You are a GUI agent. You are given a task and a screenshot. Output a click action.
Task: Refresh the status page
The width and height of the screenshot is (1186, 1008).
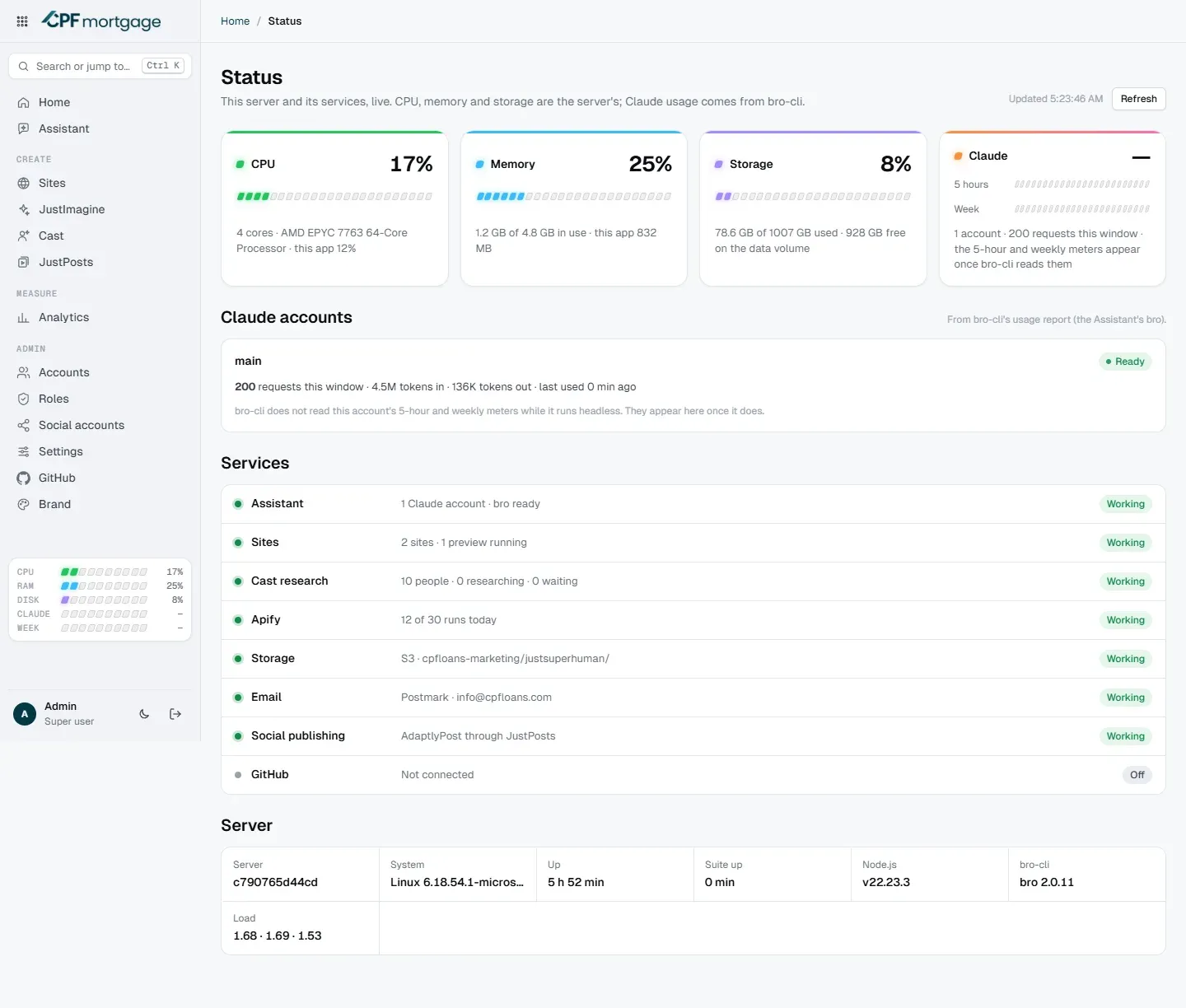click(1138, 99)
